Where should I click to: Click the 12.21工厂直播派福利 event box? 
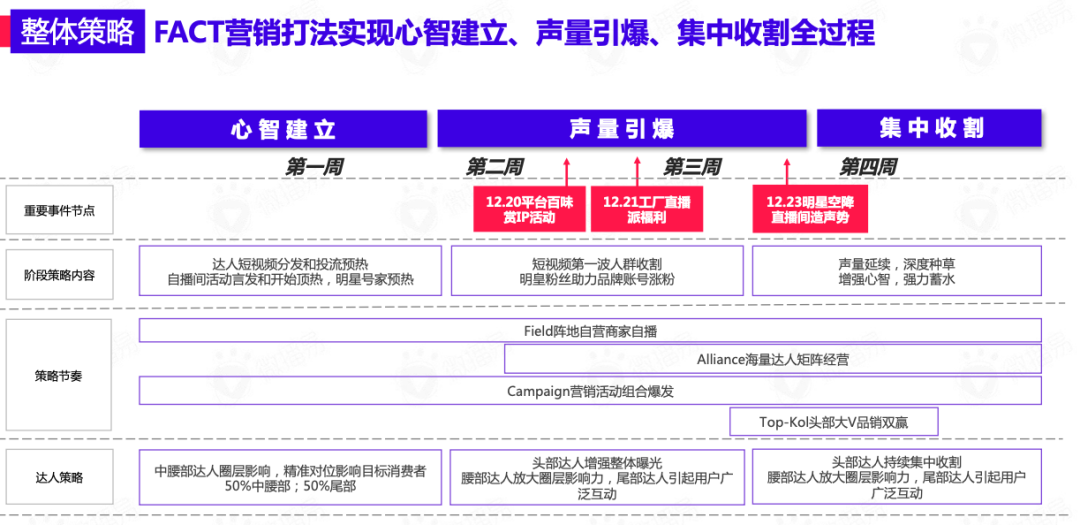647,209
